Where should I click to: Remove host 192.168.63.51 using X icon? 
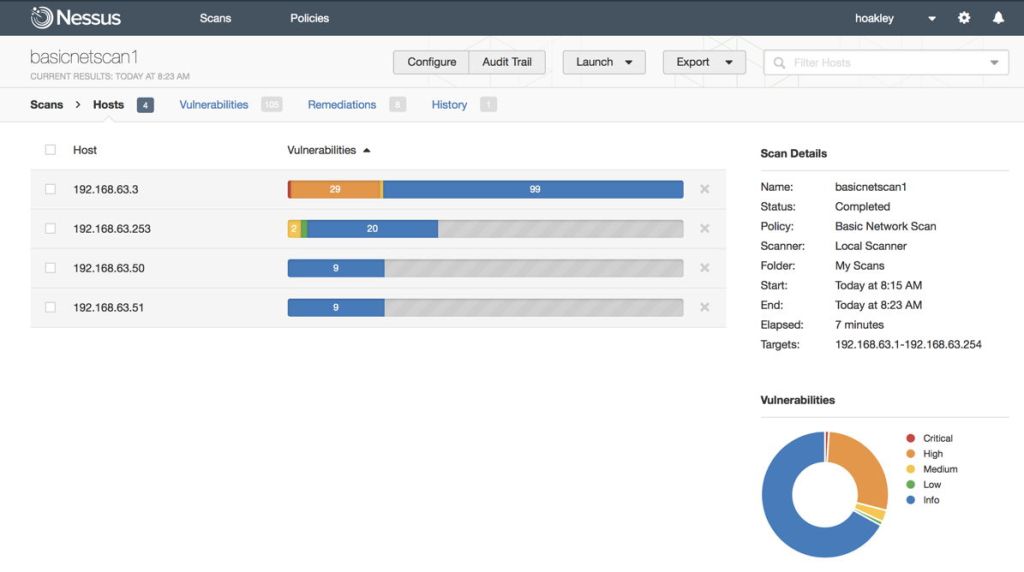[704, 307]
